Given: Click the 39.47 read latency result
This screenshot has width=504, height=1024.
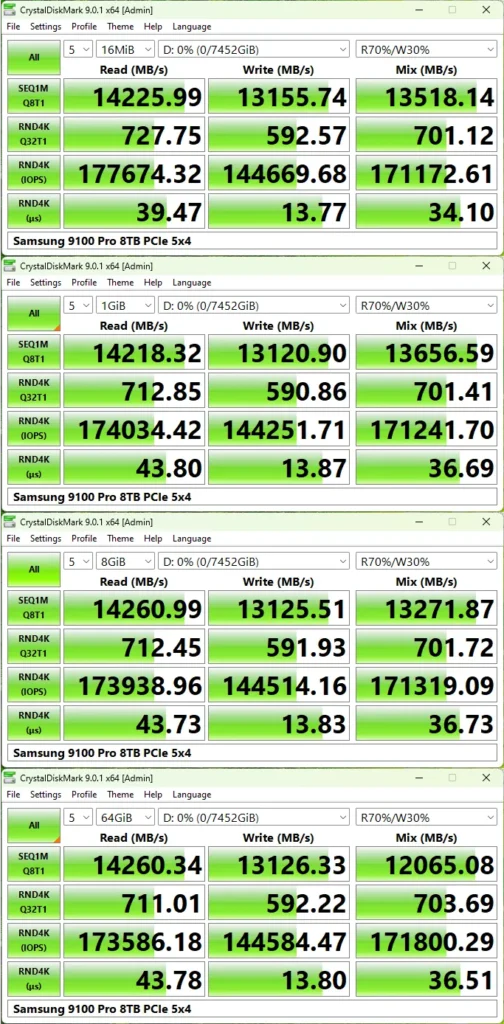Looking at the screenshot, I should click(x=134, y=211).
